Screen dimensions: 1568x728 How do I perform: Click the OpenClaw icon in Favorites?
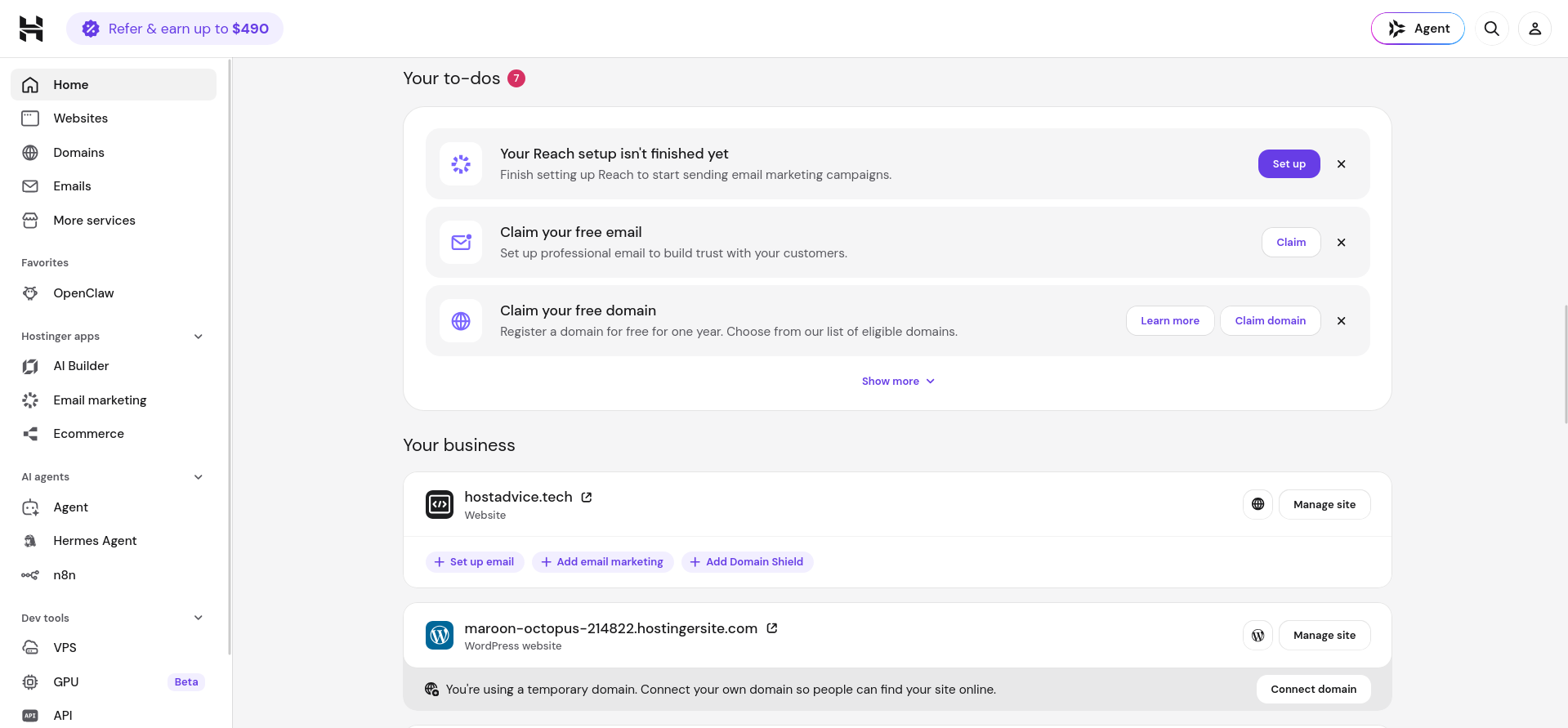tap(30, 293)
